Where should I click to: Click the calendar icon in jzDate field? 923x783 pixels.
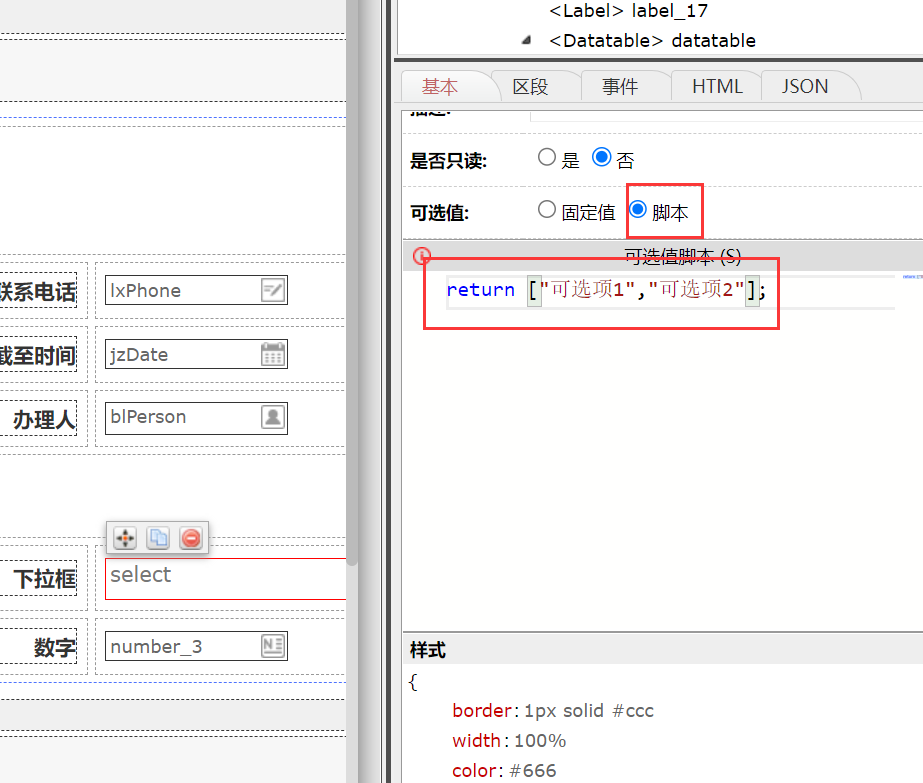click(x=272, y=354)
